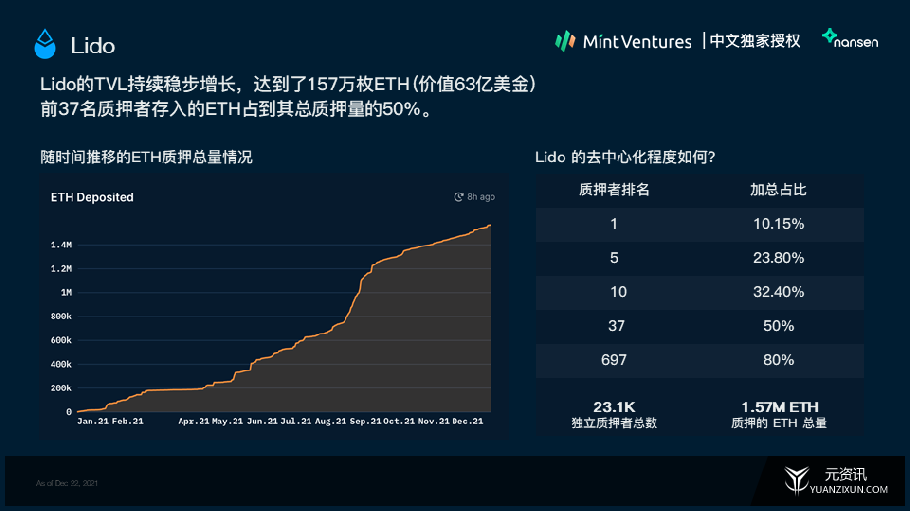Click the '加总占比' column header
910x511 pixels.
click(x=778, y=190)
